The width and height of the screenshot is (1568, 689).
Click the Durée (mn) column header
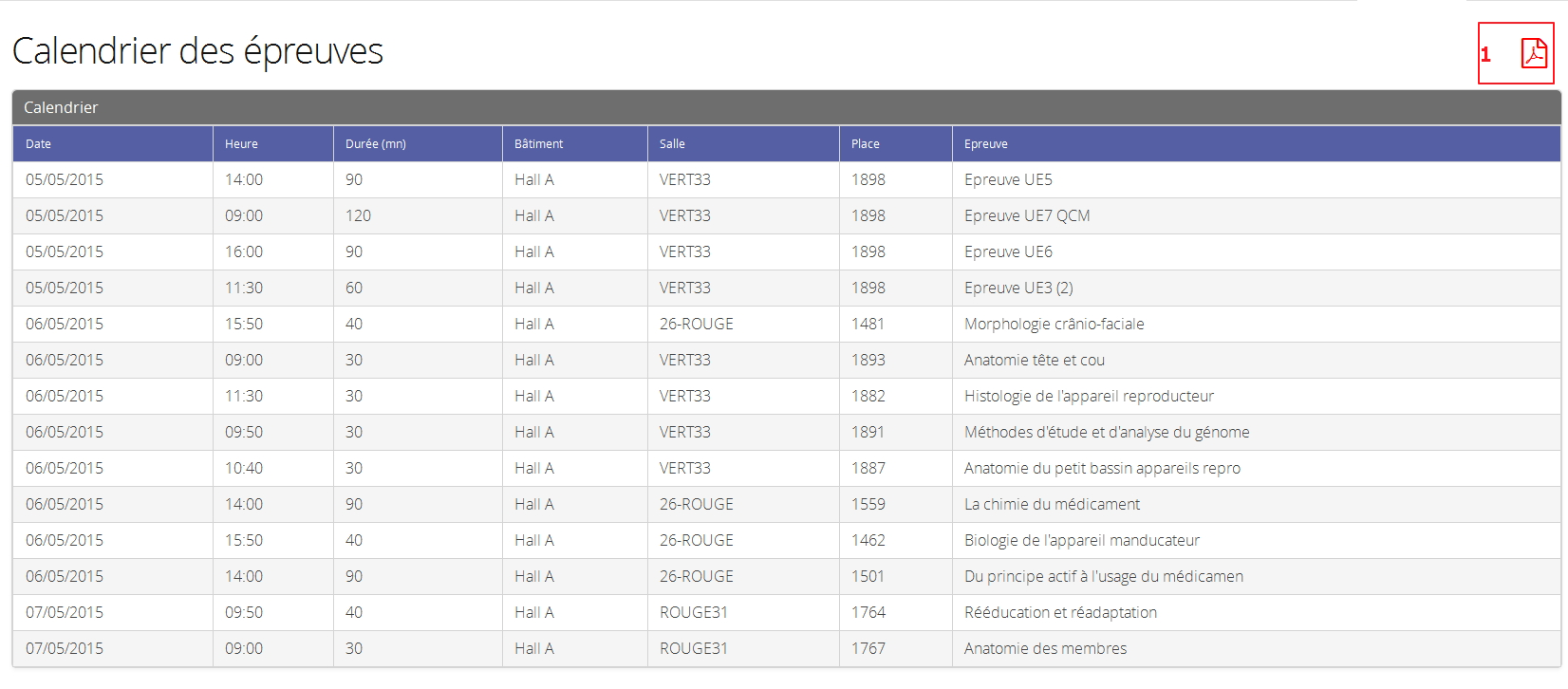tap(375, 144)
